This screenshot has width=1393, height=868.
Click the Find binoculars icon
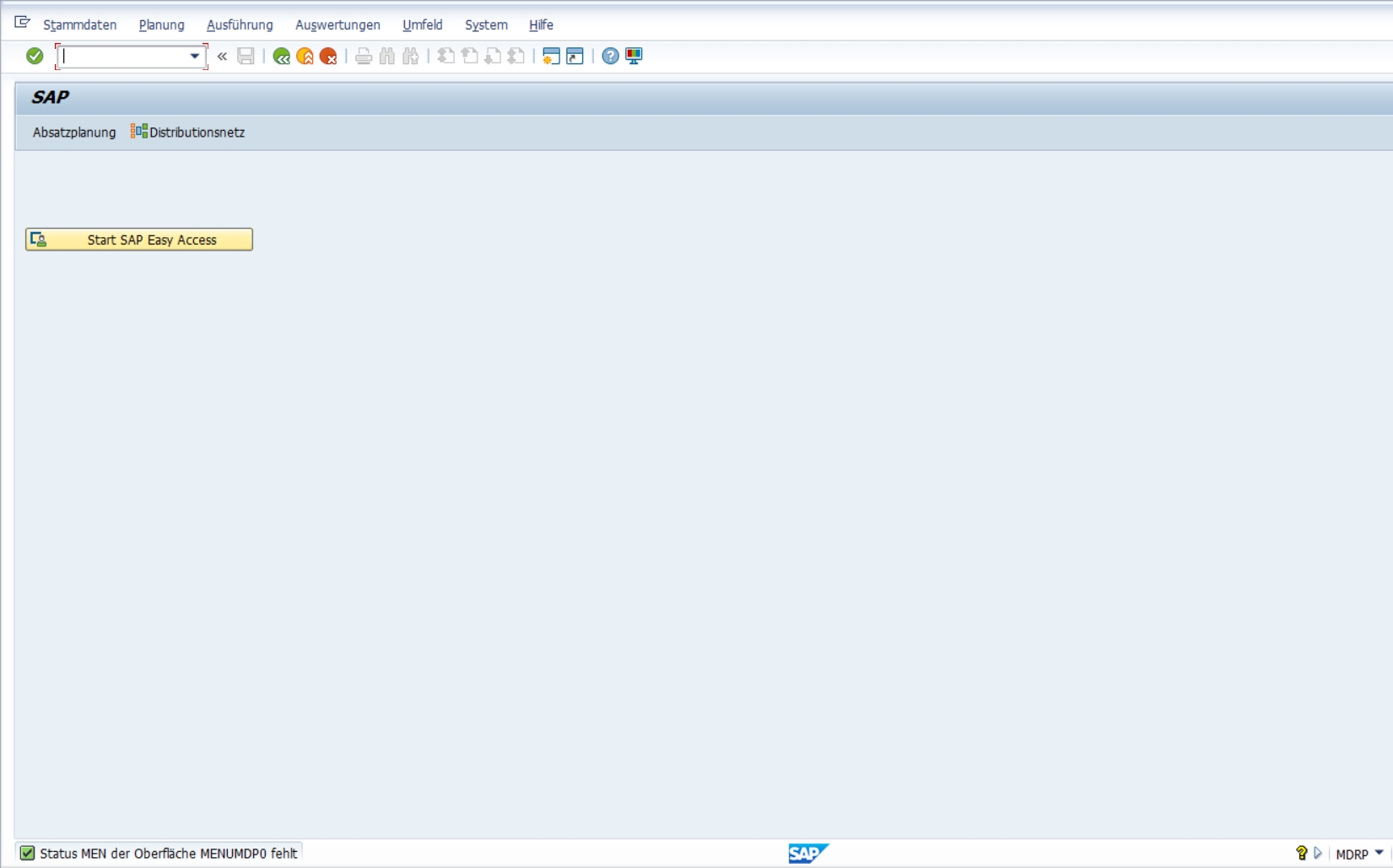click(387, 57)
